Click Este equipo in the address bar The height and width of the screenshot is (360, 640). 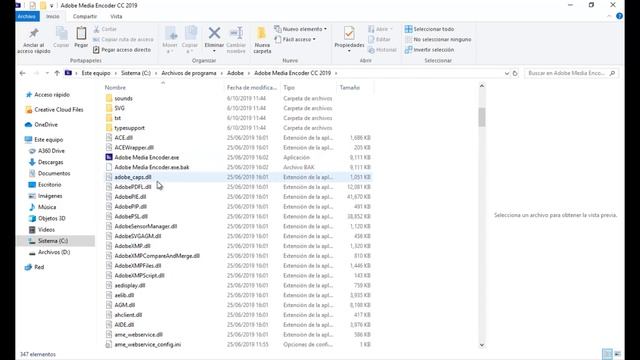(x=96, y=73)
